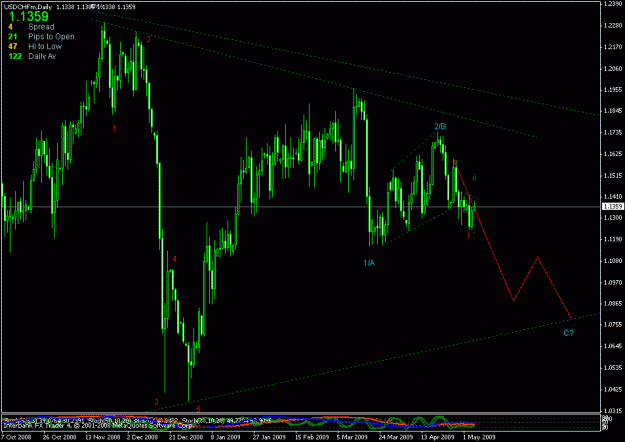Select the red projected price path line
This screenshot has height=442, width=625.
coord(495,253)
